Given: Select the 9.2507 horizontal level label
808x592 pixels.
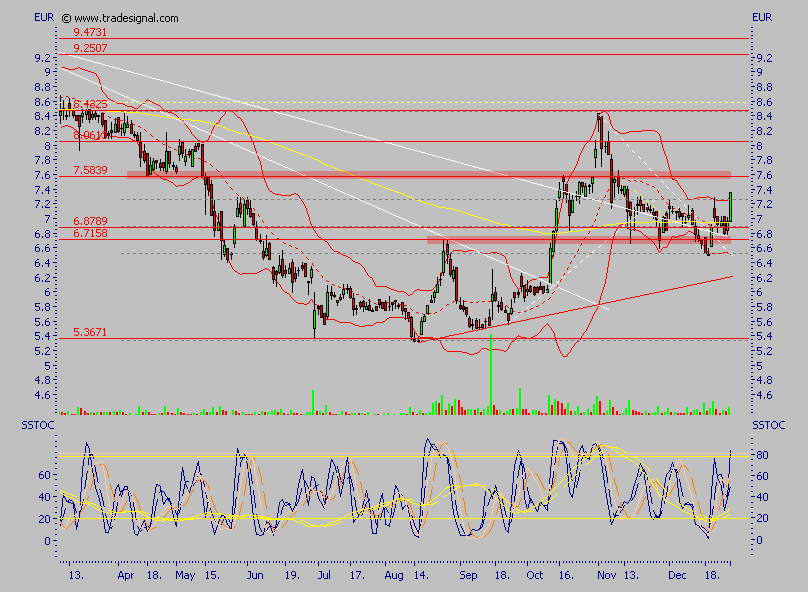Looking at the screenshot, I should tap(90, 47).
